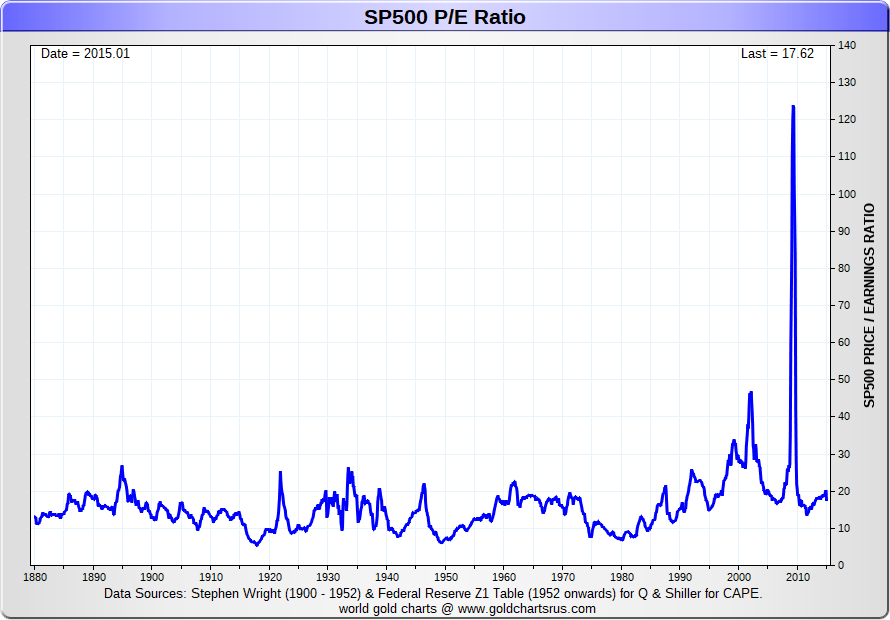Click the 60 y-axis label
This screenshot has height=620, width=890.
click(x=845, y=342)
